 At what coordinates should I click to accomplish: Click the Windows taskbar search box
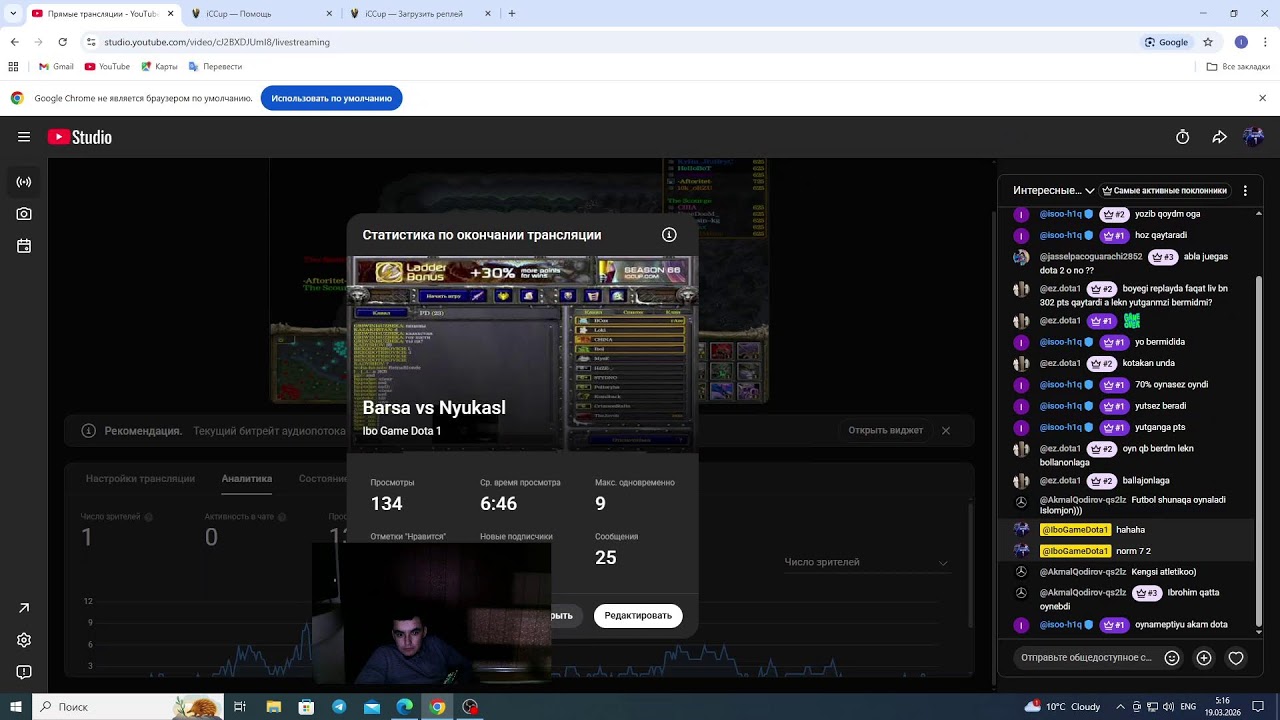128,707
